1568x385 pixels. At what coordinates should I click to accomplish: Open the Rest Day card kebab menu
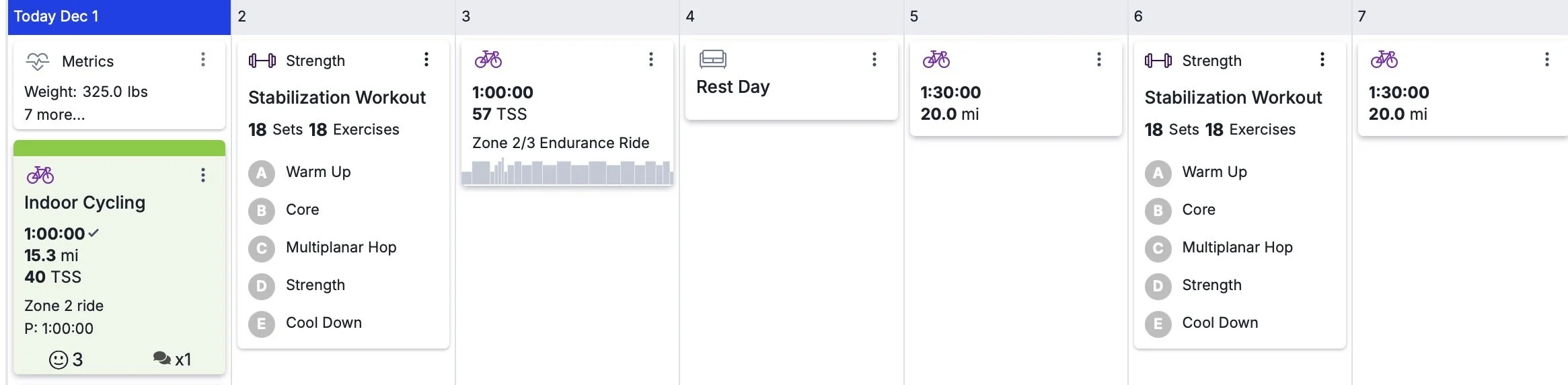pyautogui.click(x=874, y=60)
